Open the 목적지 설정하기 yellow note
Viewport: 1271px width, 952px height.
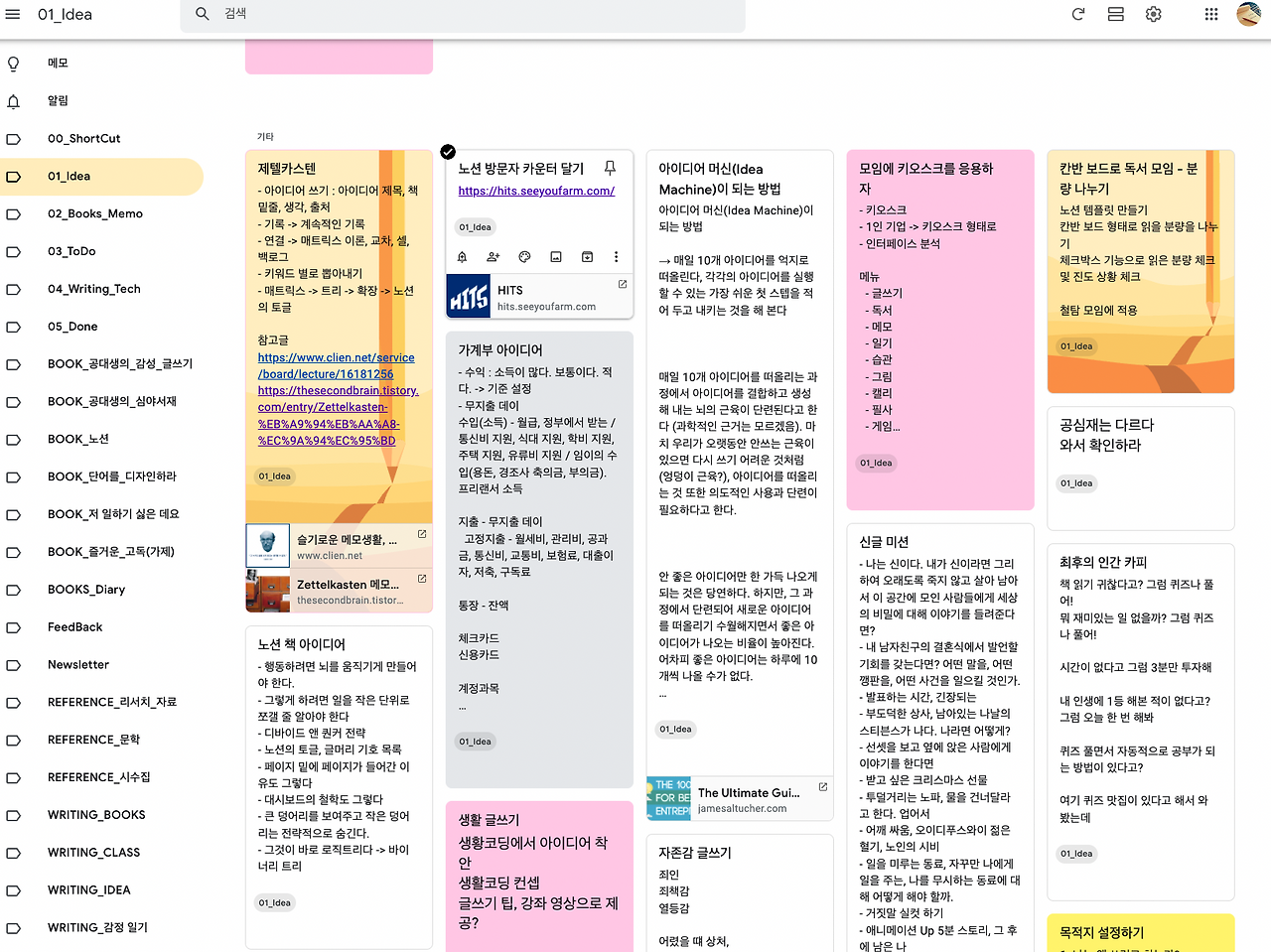coord(1141,933)
